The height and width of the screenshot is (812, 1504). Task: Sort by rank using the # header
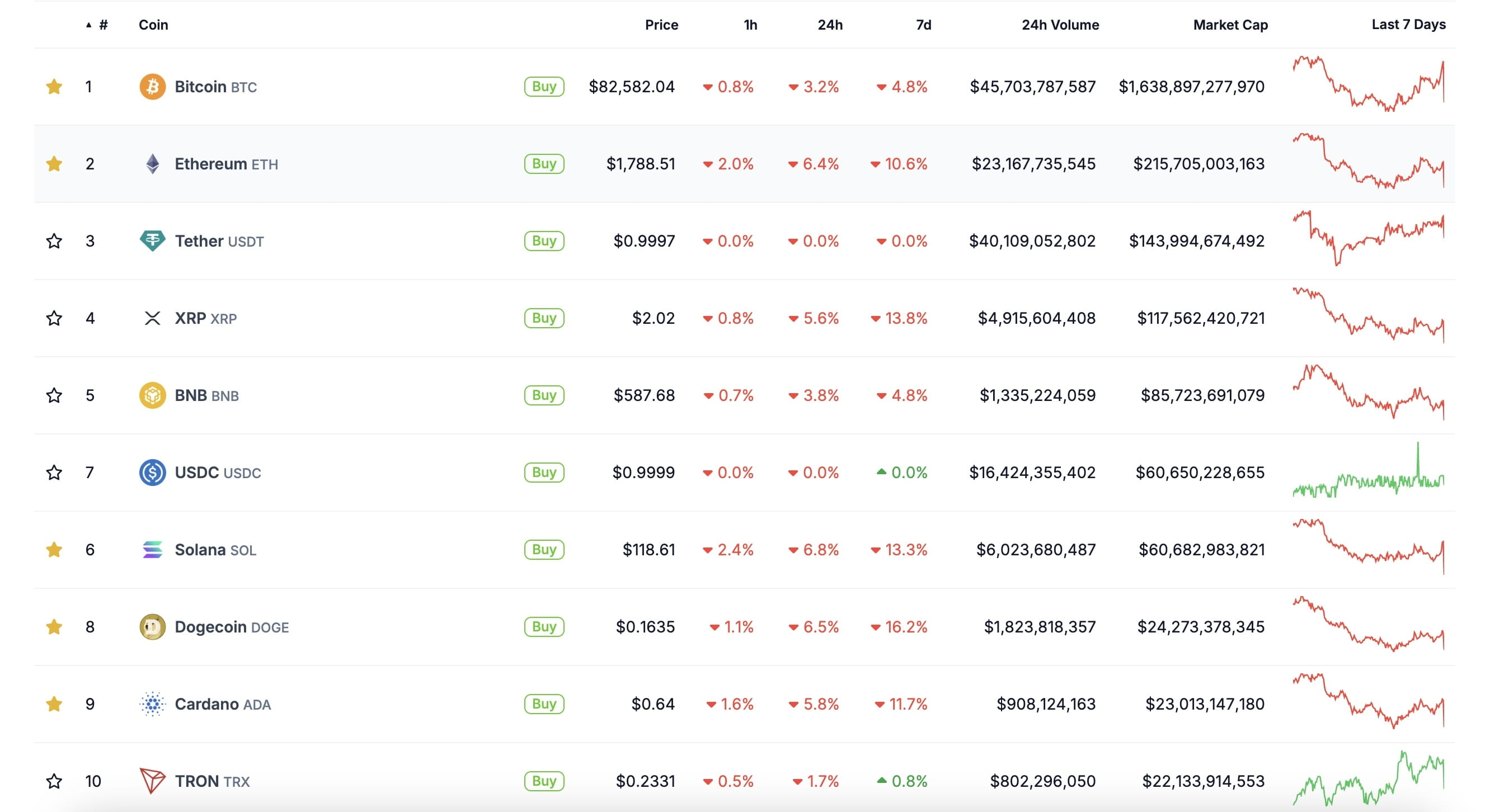[x=103, y=25]
